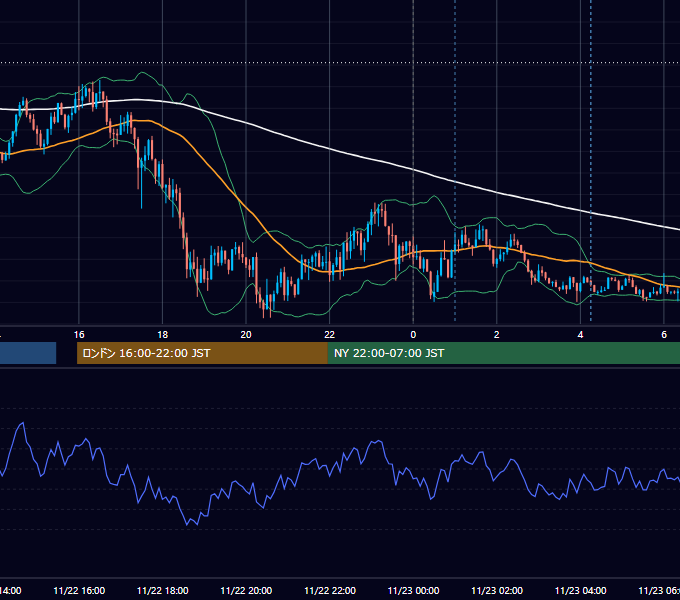This screenshot has width=680, height=600.
Task: Click the 11/23 00:00 time label
Action: point(413,590)
